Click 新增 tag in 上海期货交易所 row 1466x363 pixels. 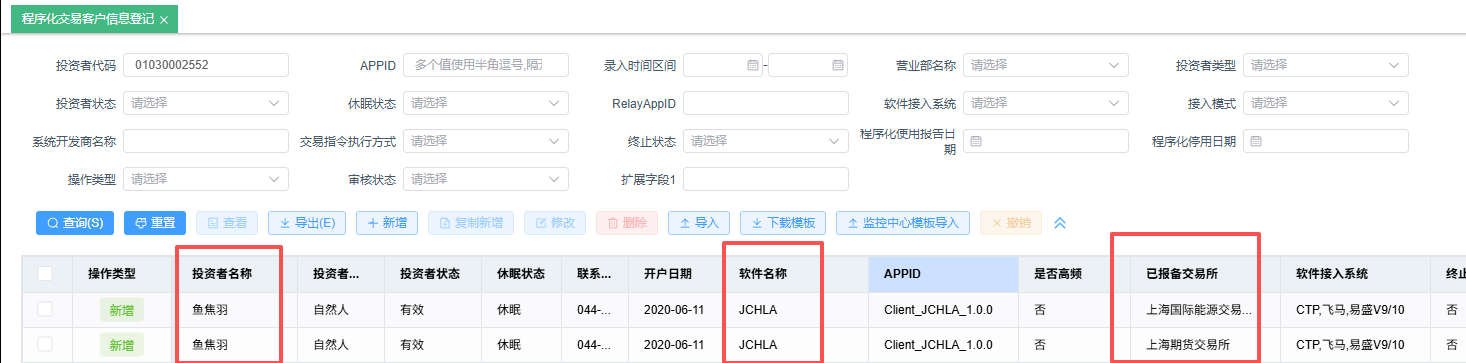(x=121, y=345)
